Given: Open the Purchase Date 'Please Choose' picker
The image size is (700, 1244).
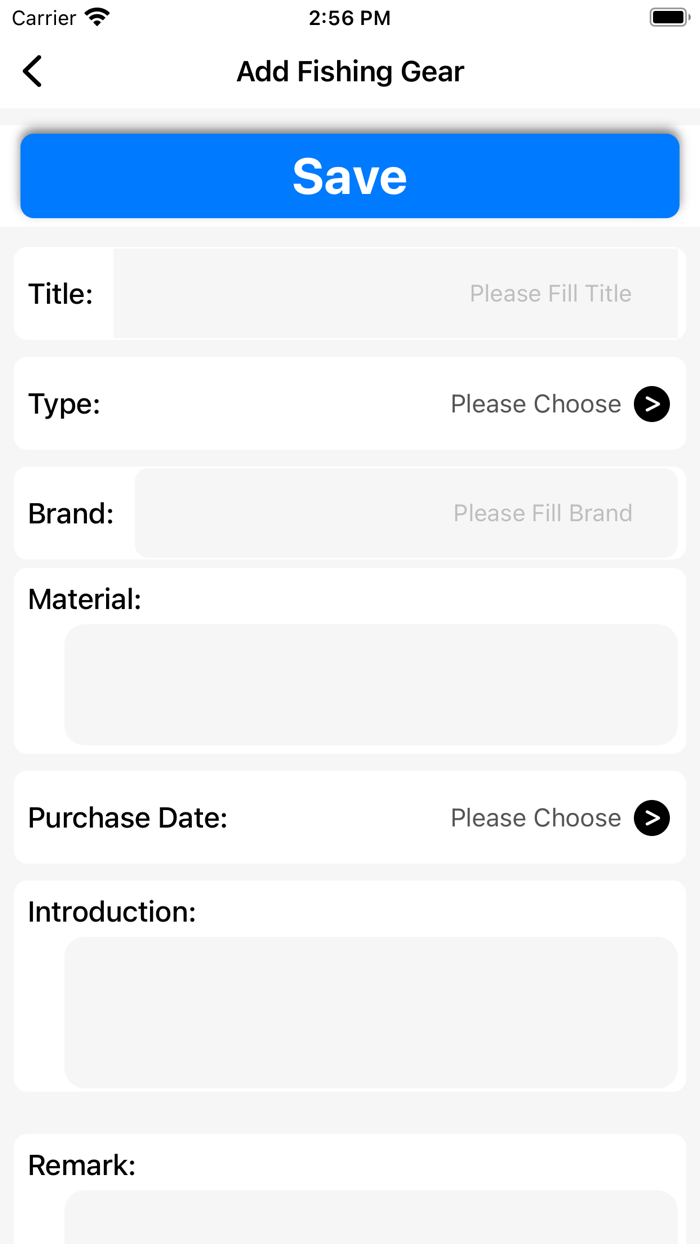Looking at the screenshot, I should [x=535, y=818].
